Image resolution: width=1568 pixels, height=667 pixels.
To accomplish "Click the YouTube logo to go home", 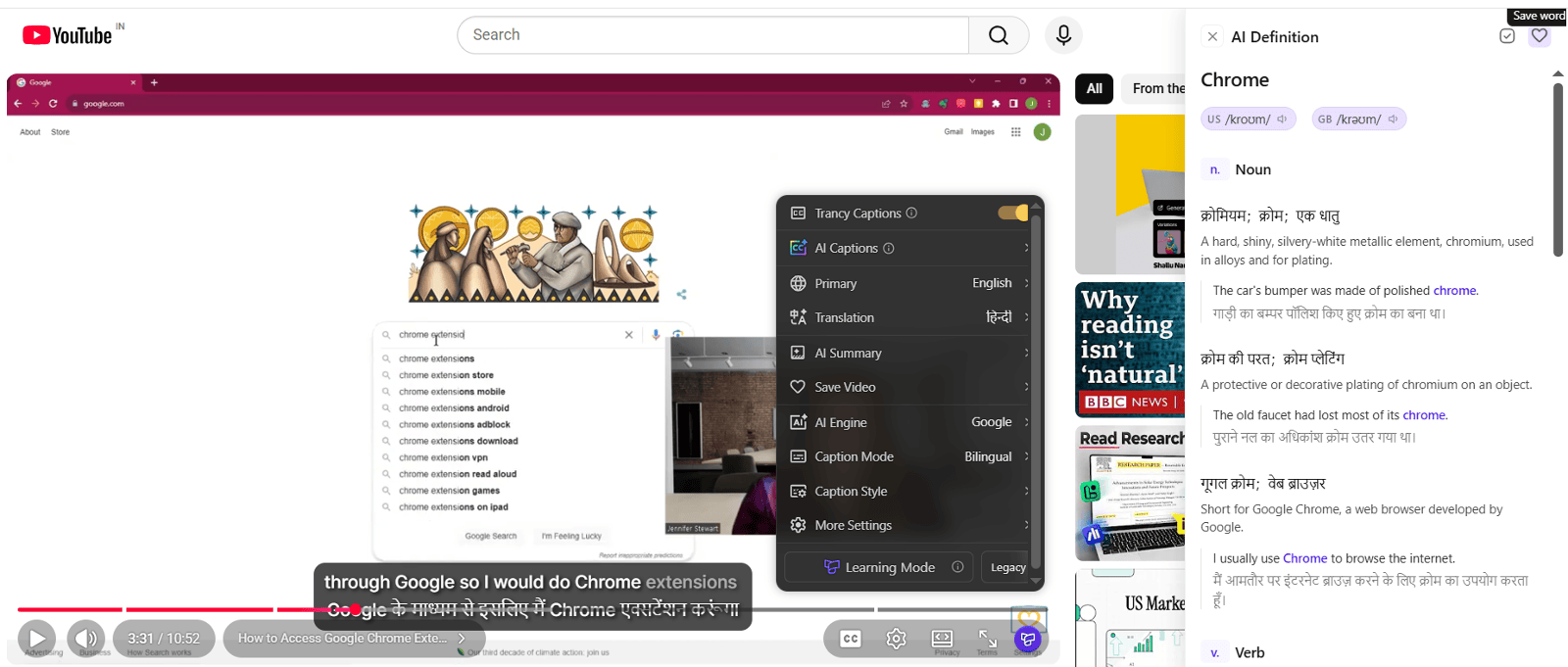I will point(68,35).
